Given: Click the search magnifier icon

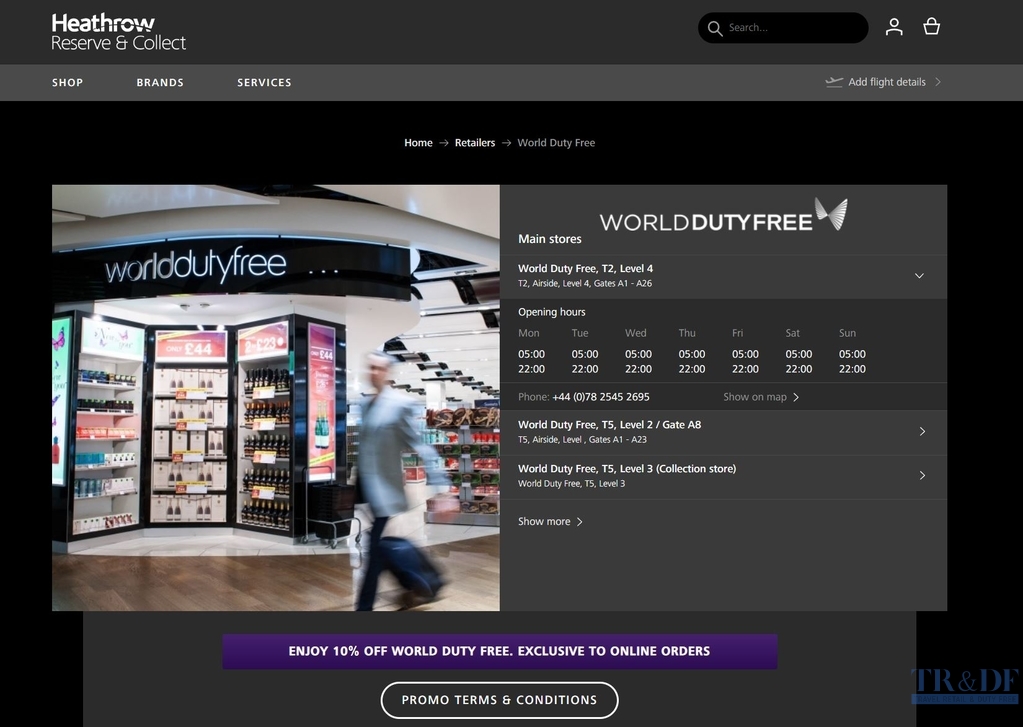Looking at the screenshot, I should (714, 28).
